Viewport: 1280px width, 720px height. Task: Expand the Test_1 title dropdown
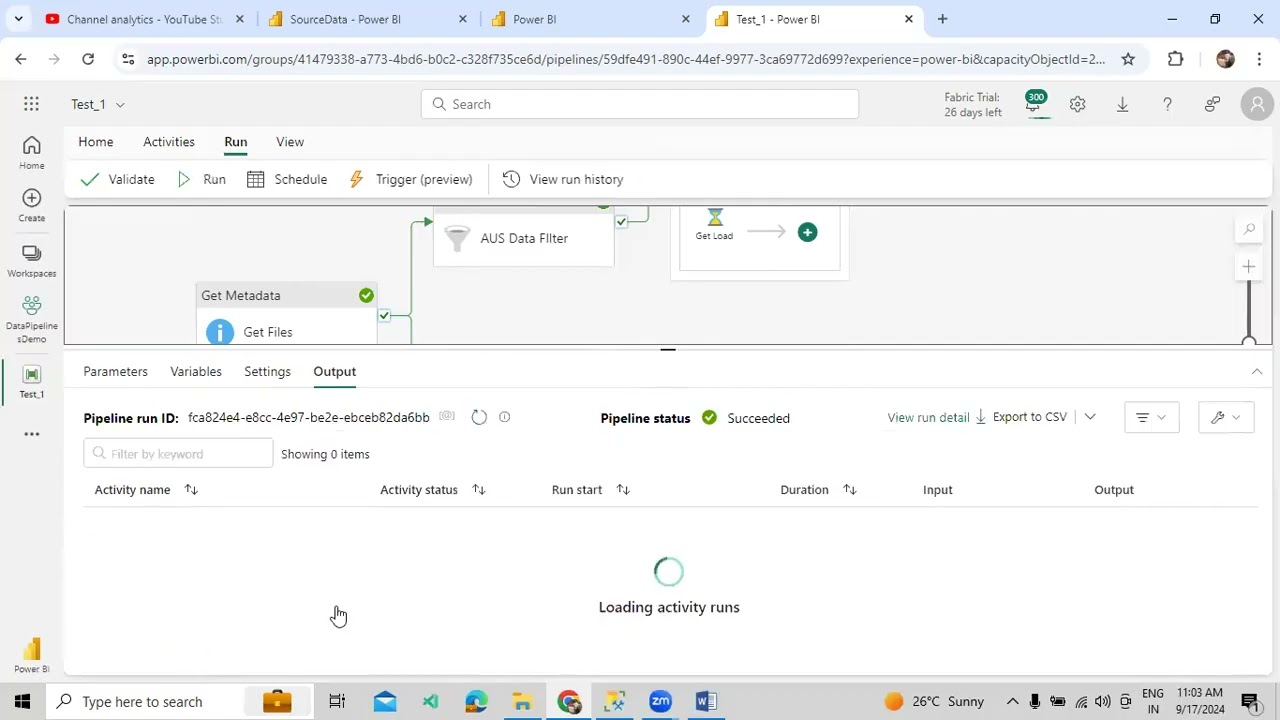120,104
